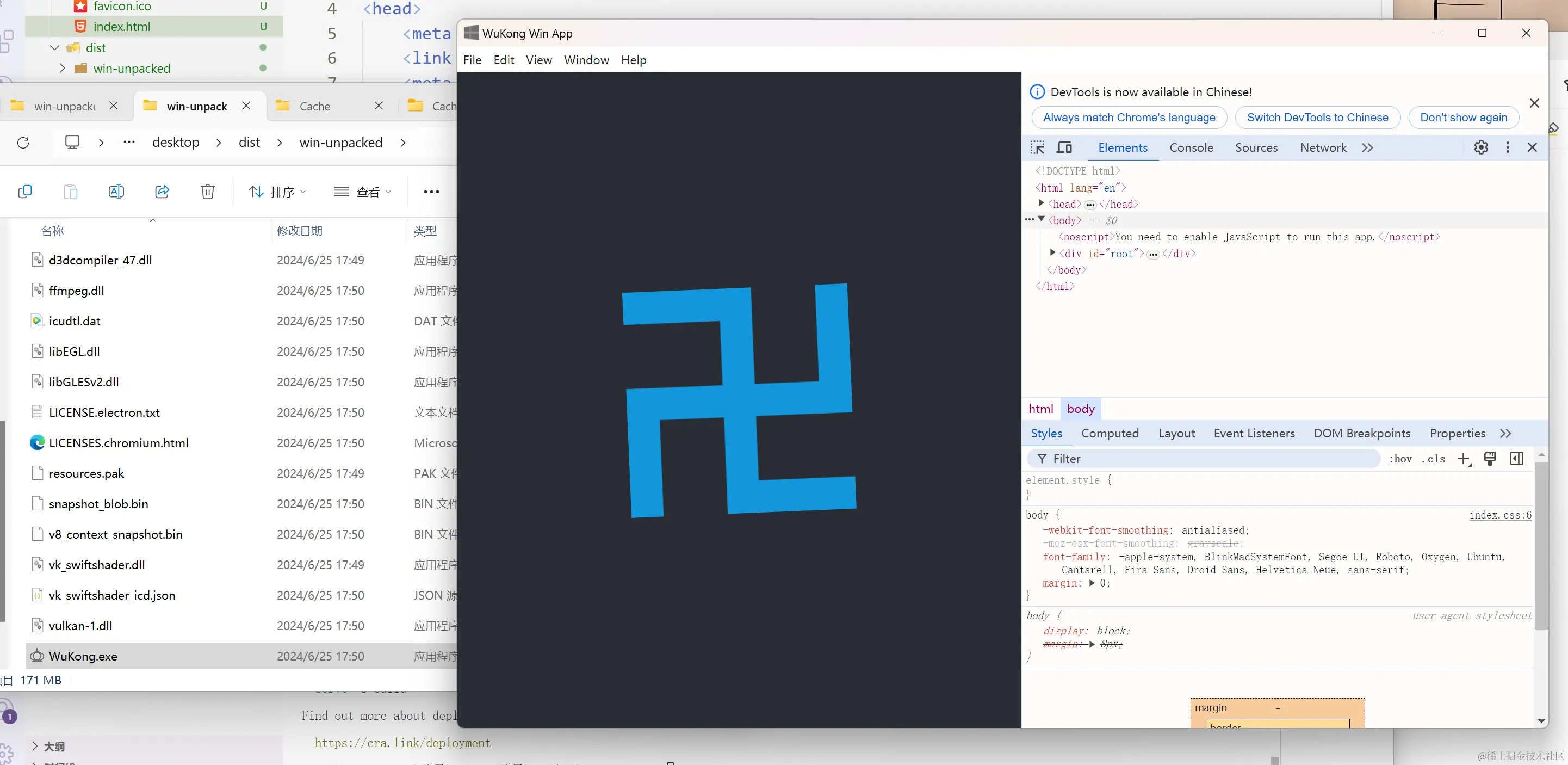Viewport: 1568px width, 765px height.
Task: Click Switch DevTools to Chinese button
Action: (x=1317, y=118)
